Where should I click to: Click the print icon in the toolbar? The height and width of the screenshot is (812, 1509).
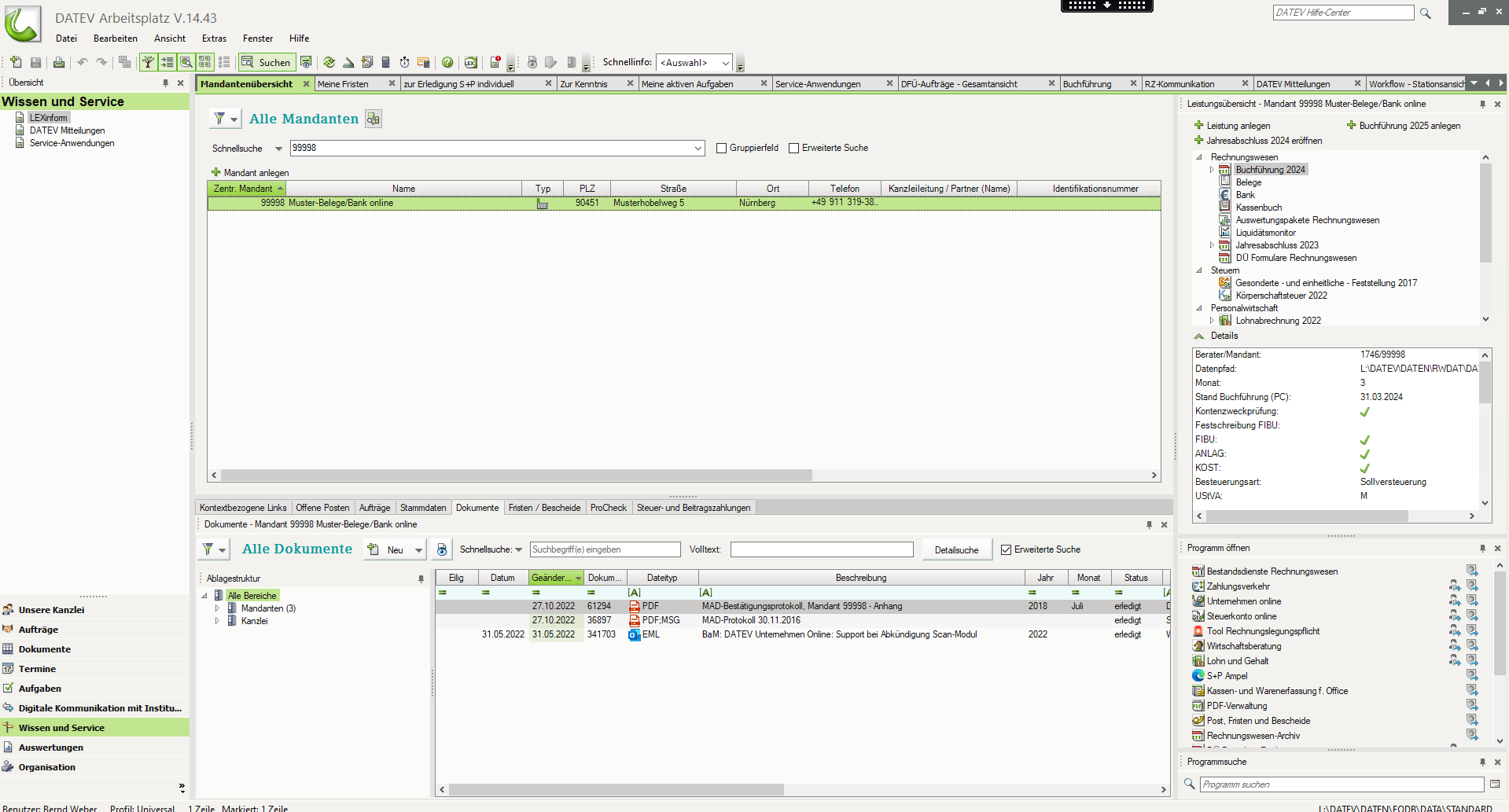(59, 62)
